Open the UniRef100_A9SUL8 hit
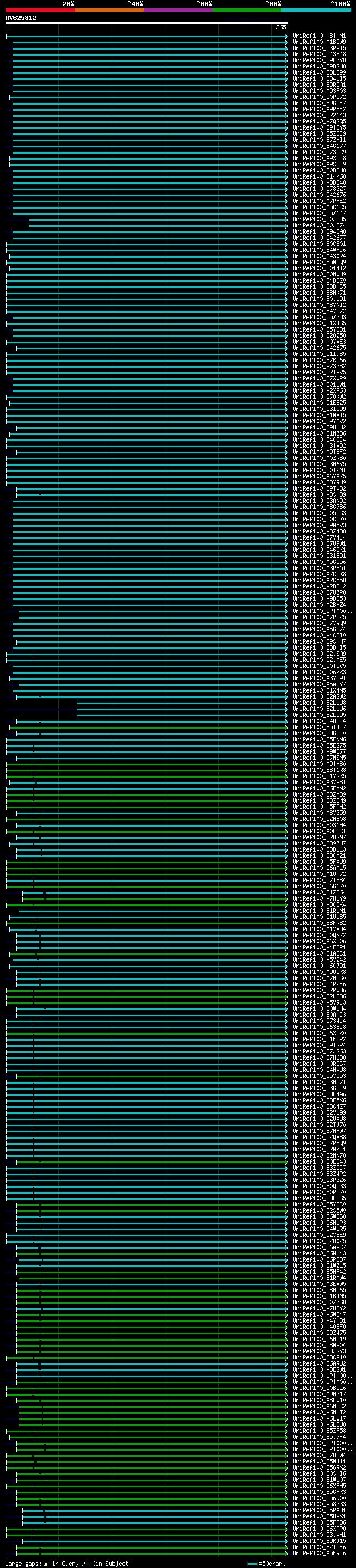 click(319, 159)
